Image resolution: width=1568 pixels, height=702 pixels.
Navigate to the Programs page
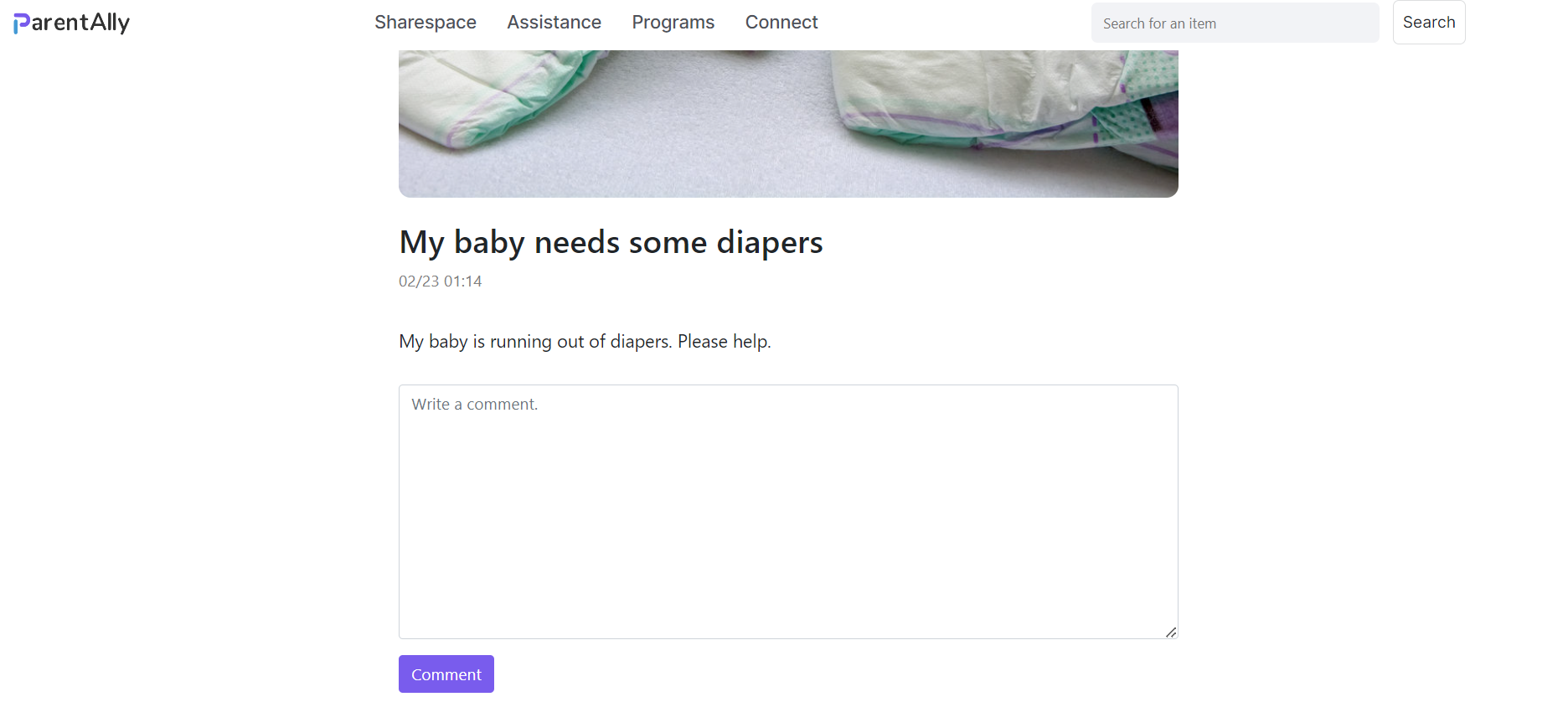coord(673,23)
